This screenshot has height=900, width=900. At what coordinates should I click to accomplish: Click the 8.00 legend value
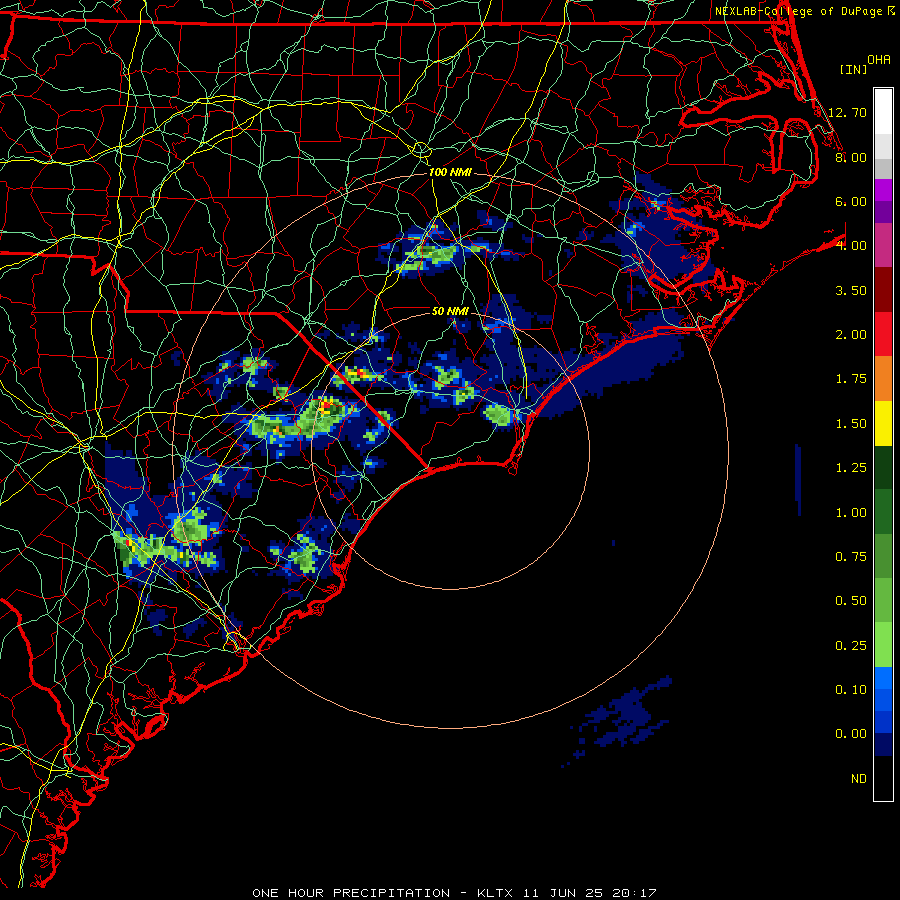pos(851,157)
